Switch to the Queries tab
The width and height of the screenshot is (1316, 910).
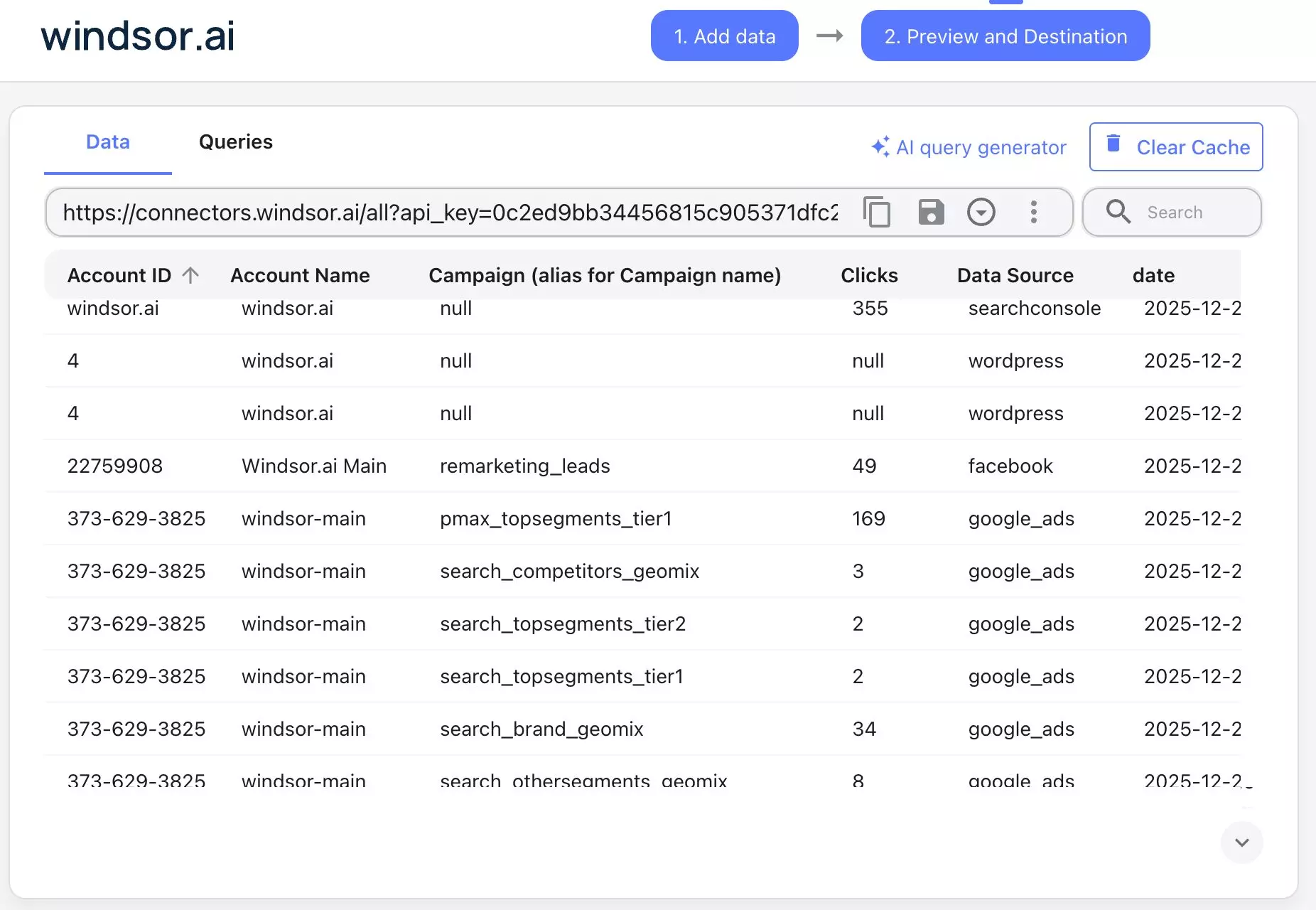tap(235, 142)
